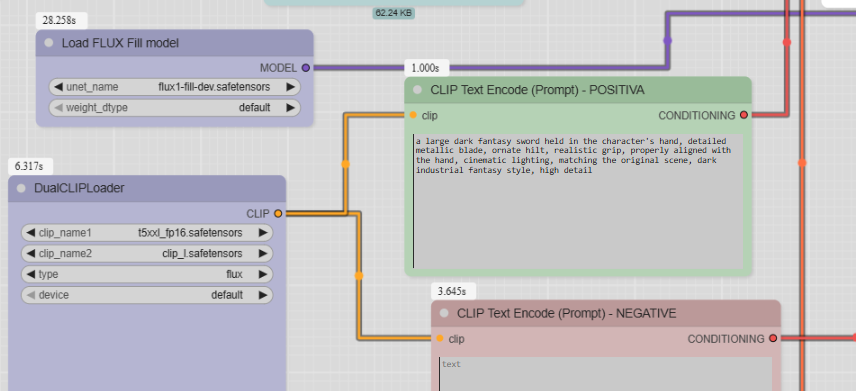Collapse the CLIP Text Encode POSITIVA node
The image size is (856, 391).
coord(418,90)
